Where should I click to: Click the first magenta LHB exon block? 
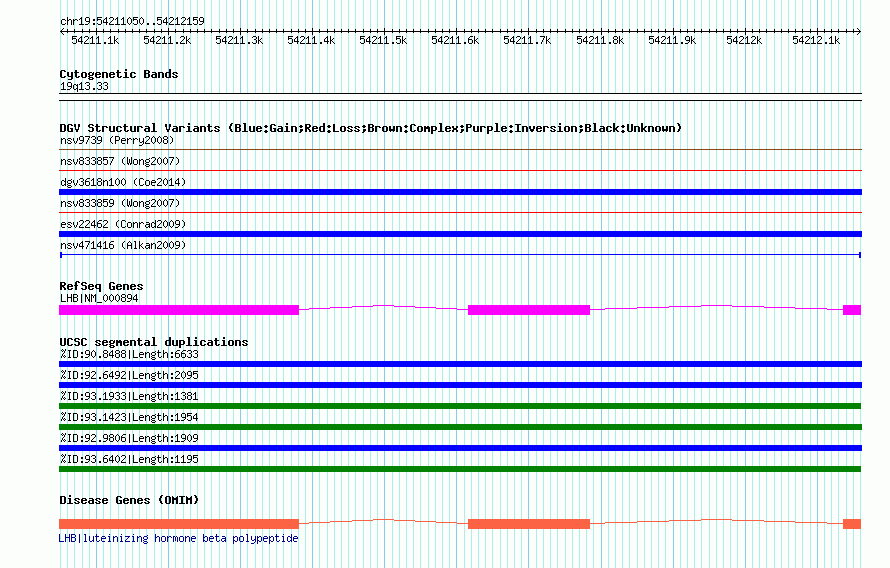click(x=179, y=310)
